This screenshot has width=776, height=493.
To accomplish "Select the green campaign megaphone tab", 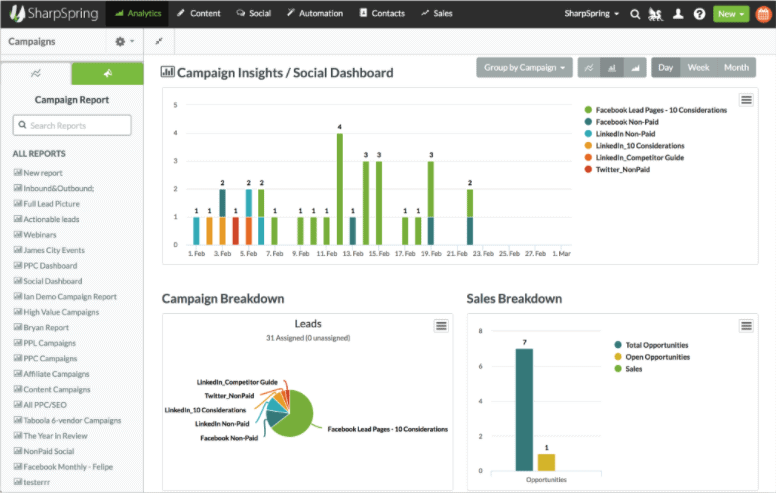I will (107, 74).
